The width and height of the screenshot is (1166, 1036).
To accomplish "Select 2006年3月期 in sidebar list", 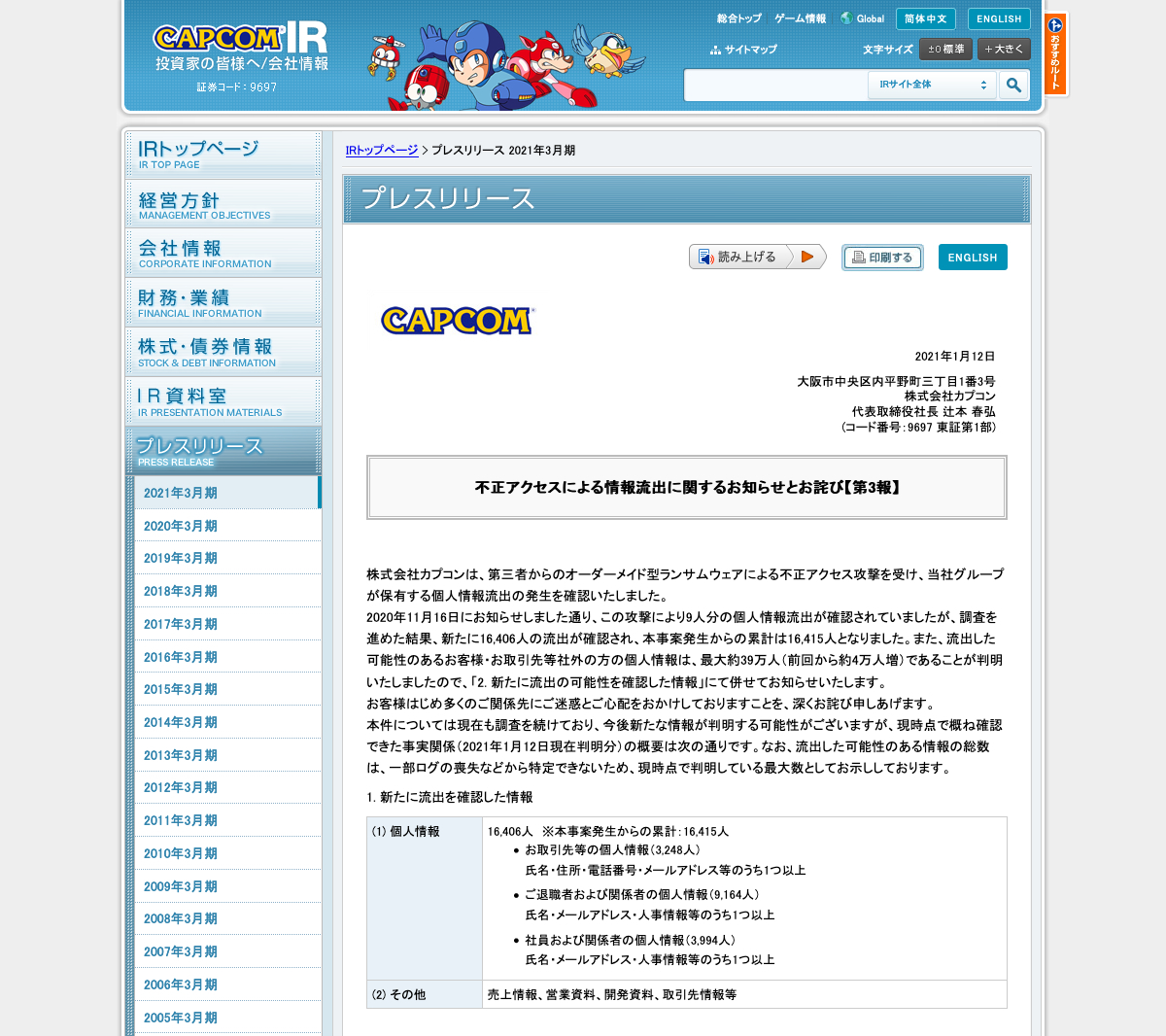I will click(227, 984).
